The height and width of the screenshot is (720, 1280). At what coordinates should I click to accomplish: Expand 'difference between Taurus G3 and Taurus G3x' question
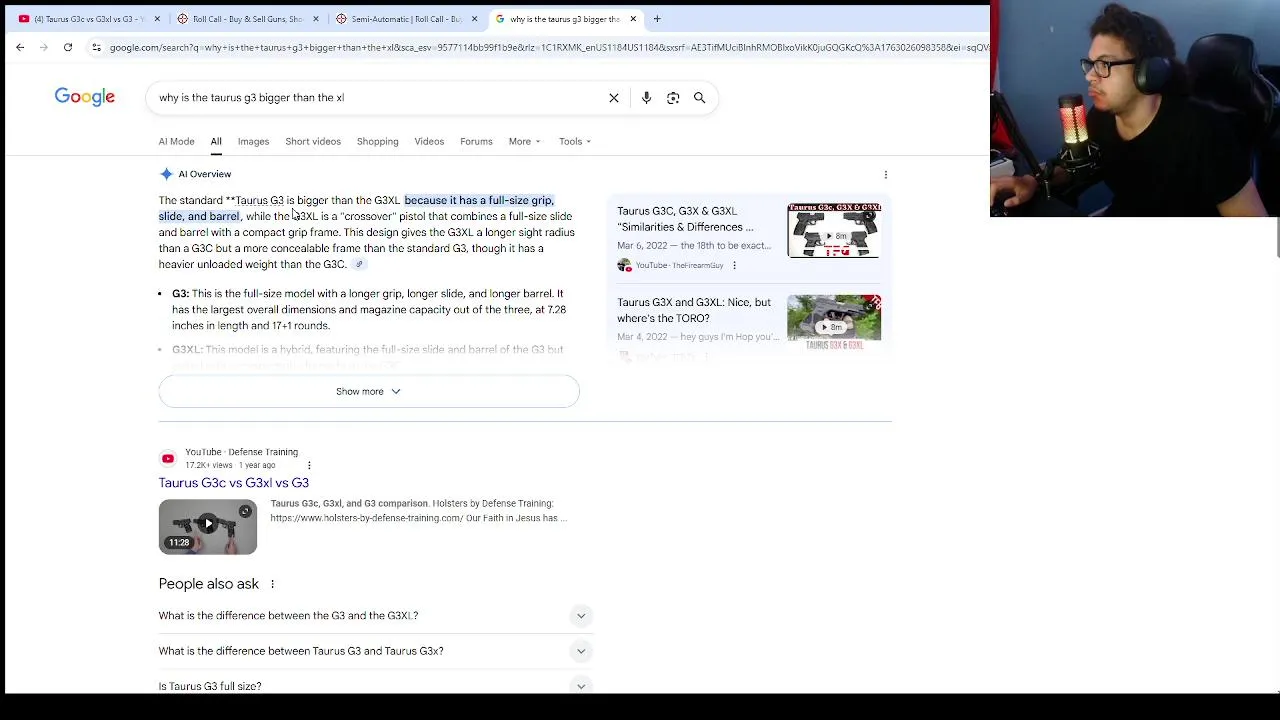tap(375, 651)
